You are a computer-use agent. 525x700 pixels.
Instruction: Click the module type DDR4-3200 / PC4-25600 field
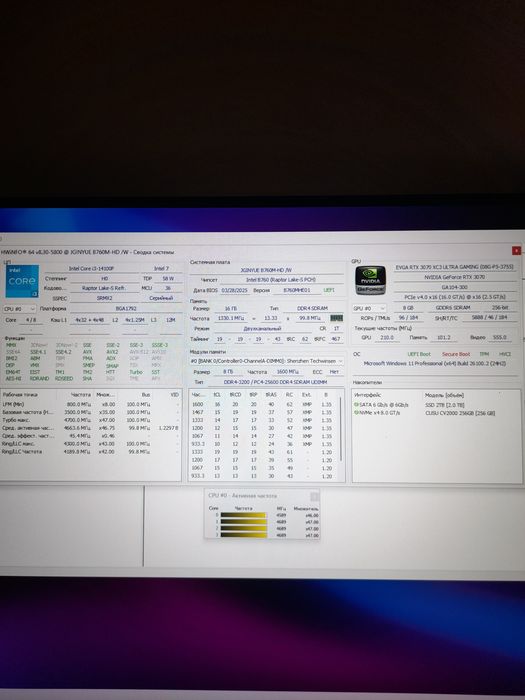tap(275, 383)
